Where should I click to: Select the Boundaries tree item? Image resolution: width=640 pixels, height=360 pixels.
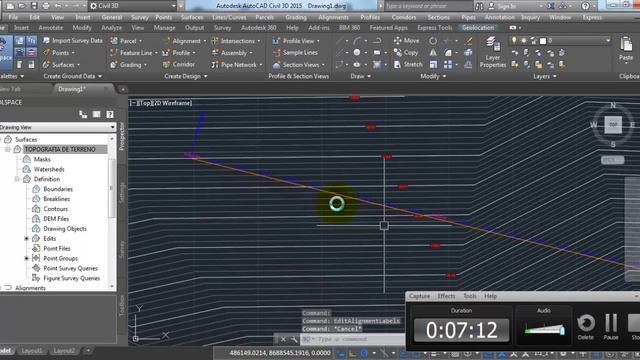tap(58, 189)
